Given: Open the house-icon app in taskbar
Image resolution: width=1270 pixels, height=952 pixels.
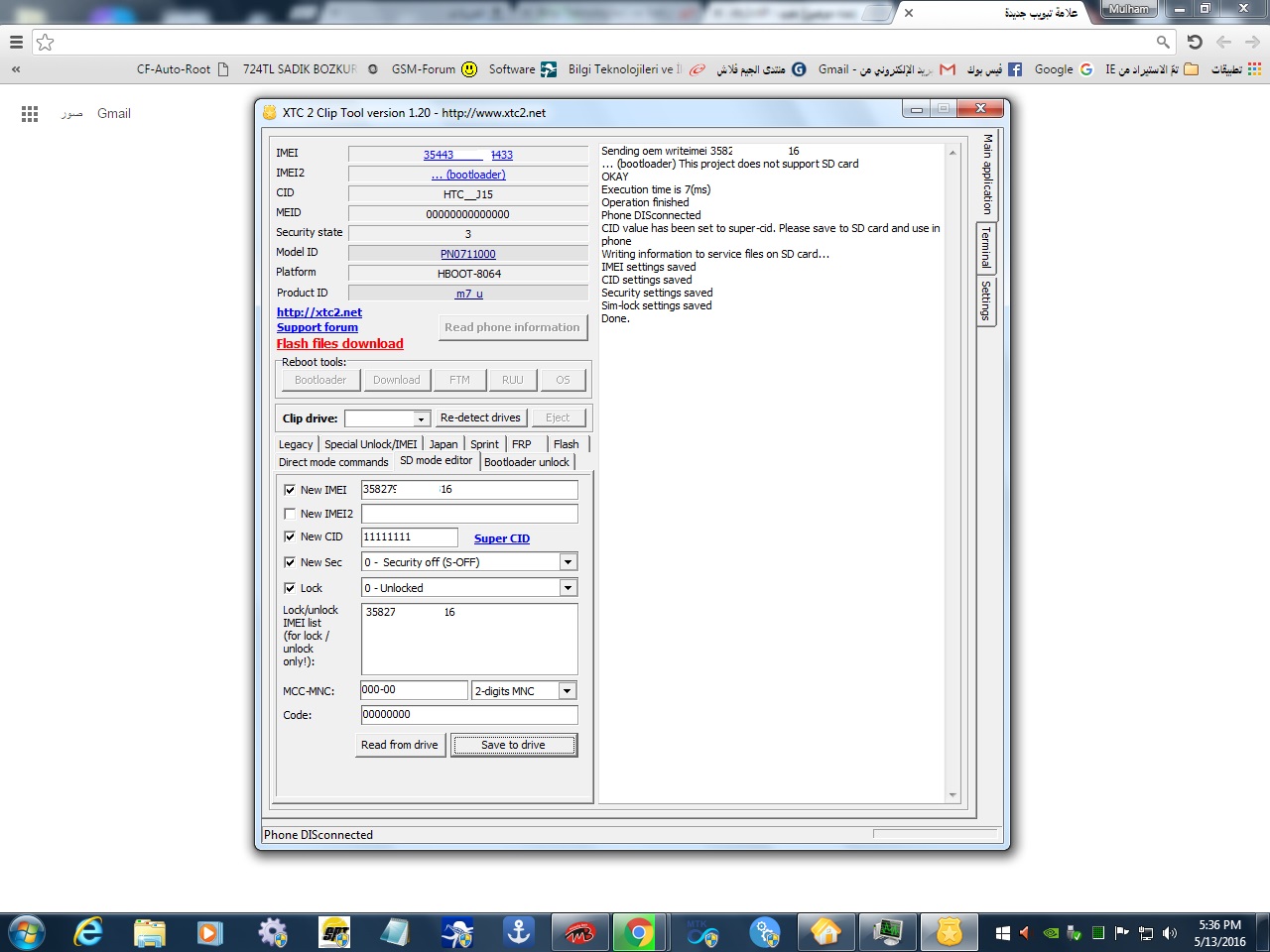Looking at the screenshot, I should (825, 933).
